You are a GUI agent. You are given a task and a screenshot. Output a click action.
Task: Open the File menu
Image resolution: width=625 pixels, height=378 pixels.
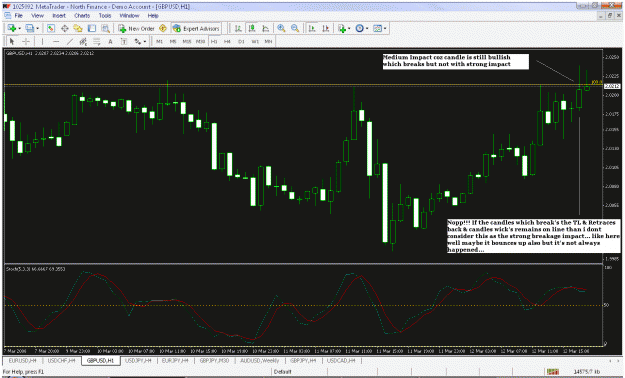[18, 16]
